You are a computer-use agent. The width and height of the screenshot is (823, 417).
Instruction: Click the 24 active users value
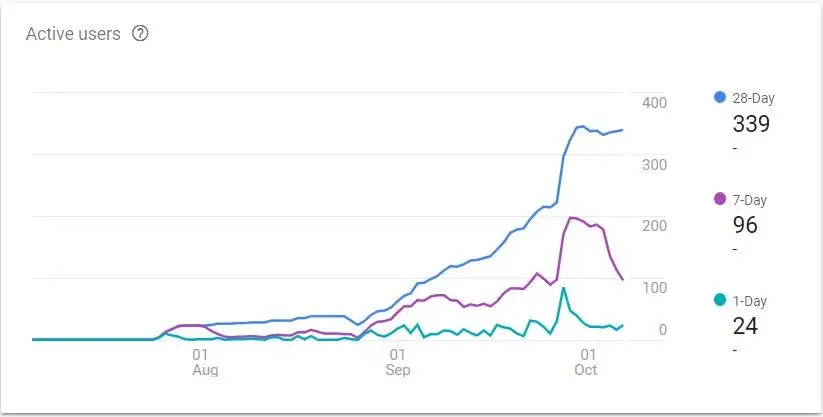[x=745, y=326]
